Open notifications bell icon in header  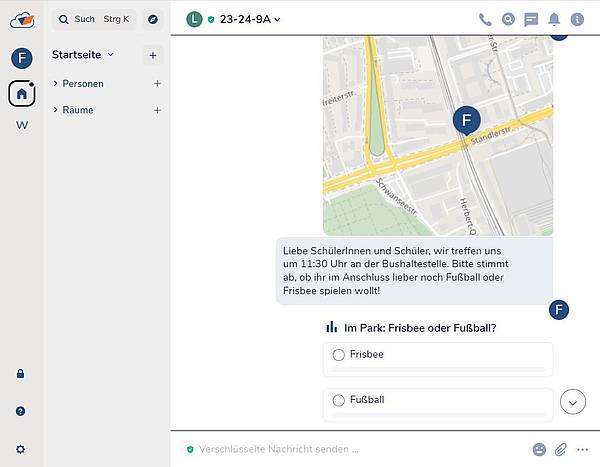point(554,19)
